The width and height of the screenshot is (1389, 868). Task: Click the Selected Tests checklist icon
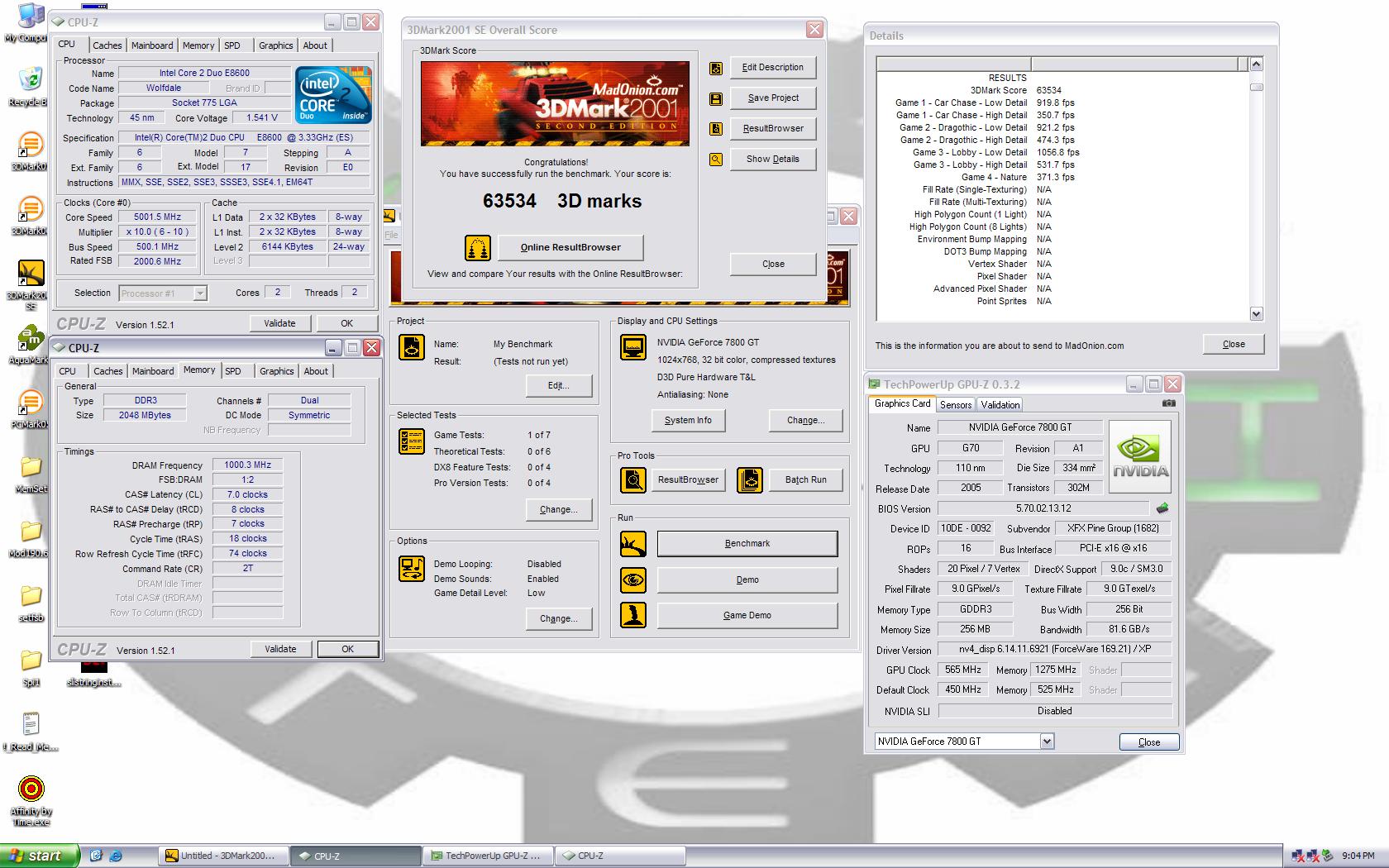pyautogui.click(x=412, y=442)
